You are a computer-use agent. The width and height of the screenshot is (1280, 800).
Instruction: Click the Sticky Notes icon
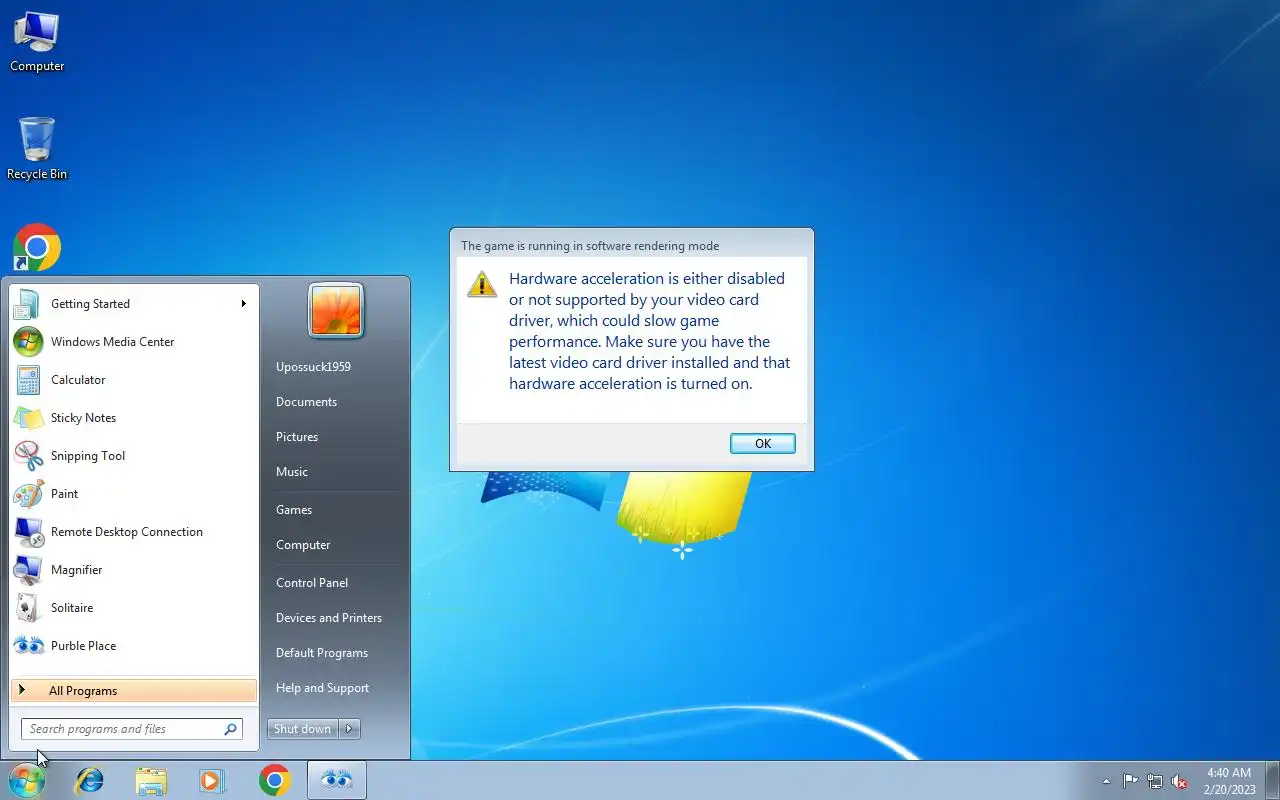coord(28,418)
